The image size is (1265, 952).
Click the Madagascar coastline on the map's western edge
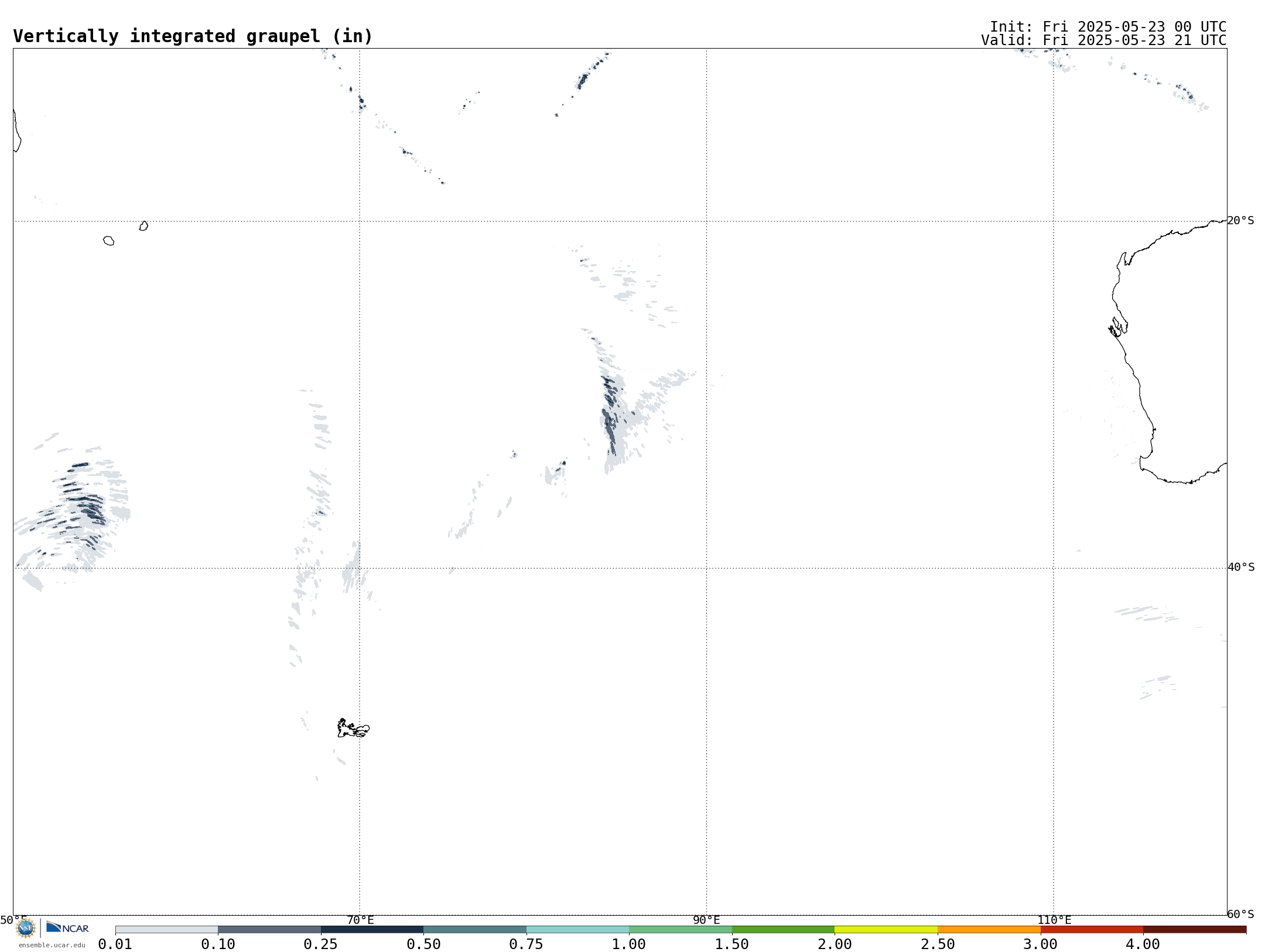click(x=17, y=131)
